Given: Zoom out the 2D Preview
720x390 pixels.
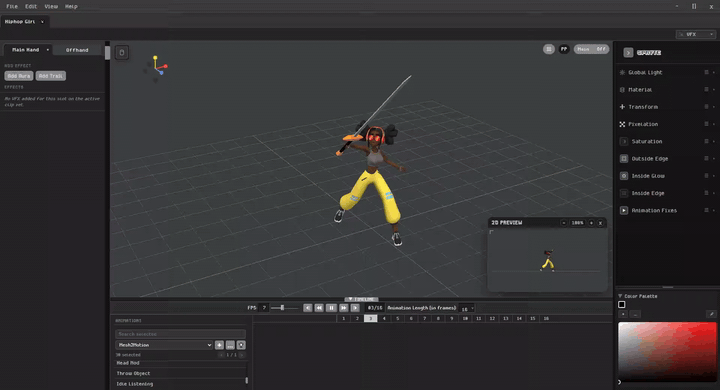Looking at the screenshot, I should click(563, 223).
